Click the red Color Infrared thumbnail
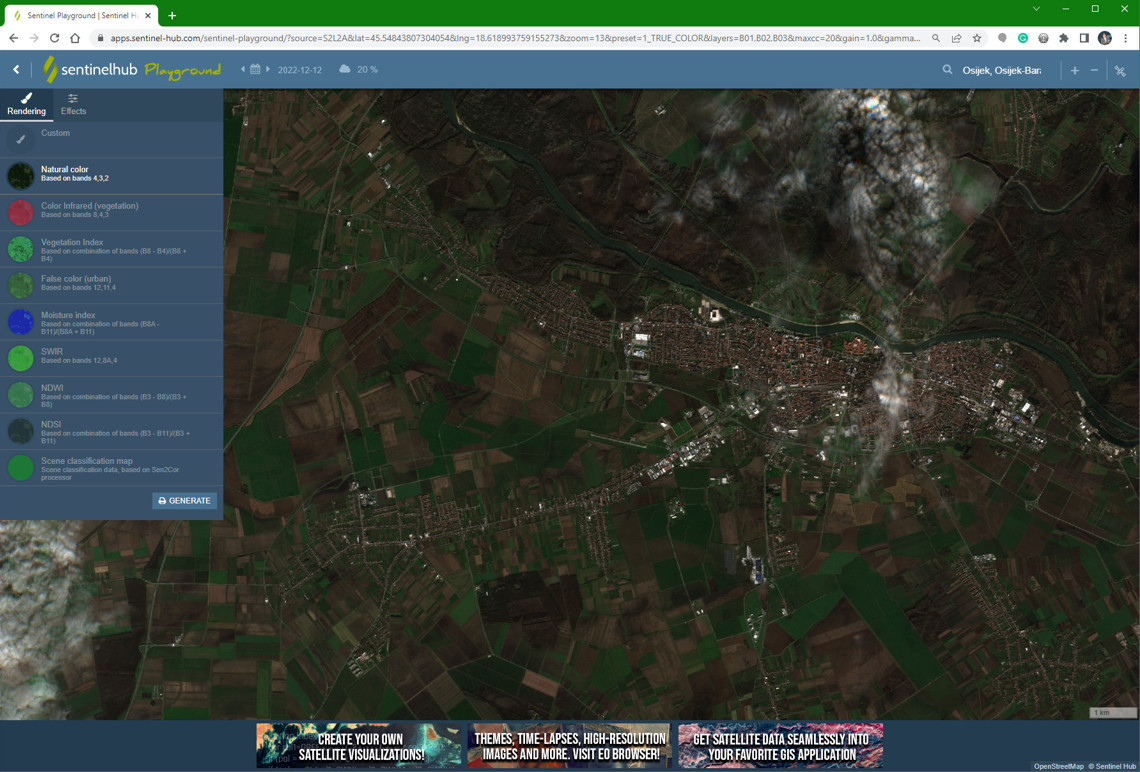This screenshot has width=1140, height=772. [x=20, y=212]
